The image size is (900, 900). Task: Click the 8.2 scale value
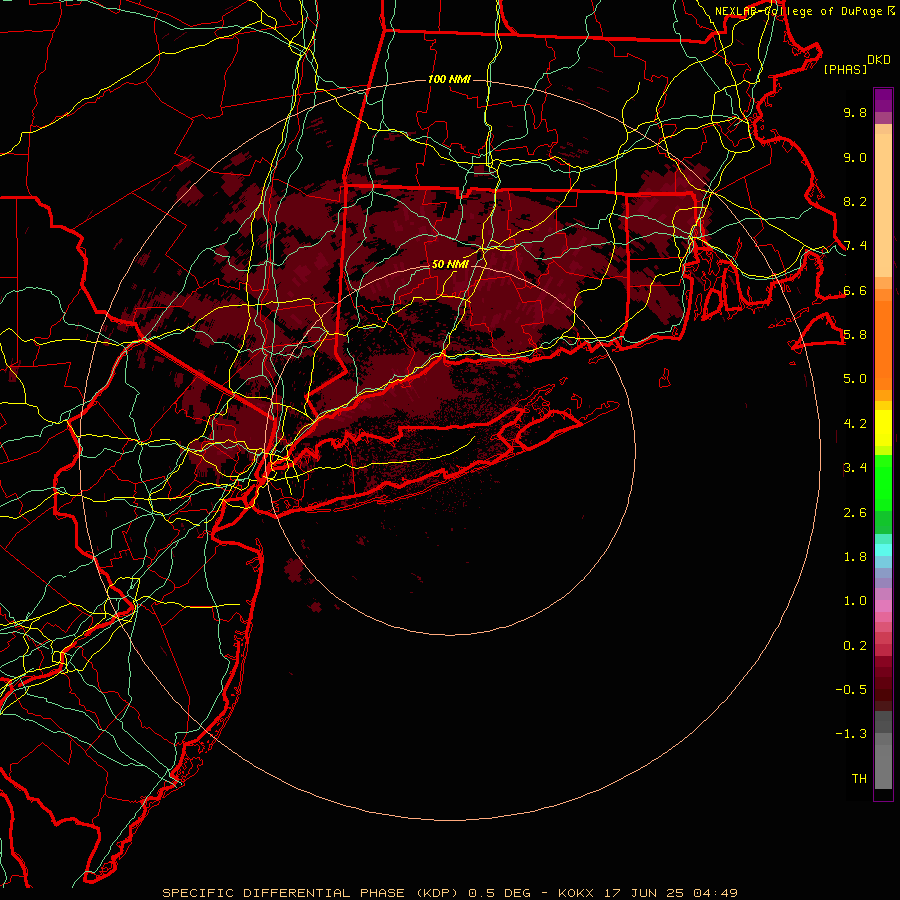click(855, 201)
